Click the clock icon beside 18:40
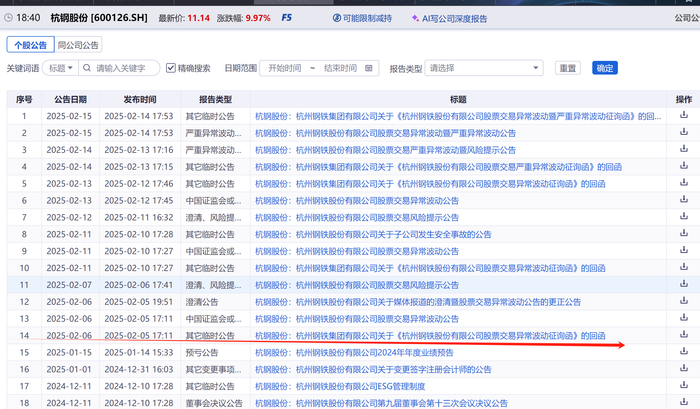 (x=8, y=18)
